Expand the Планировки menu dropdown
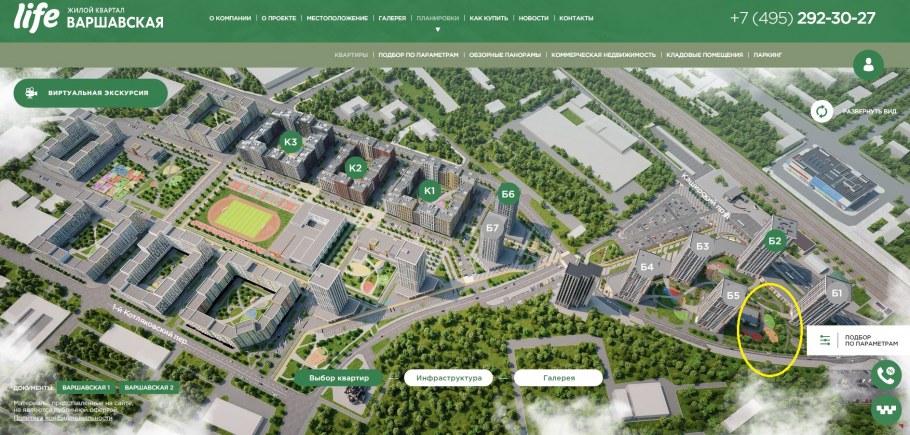 437,19
